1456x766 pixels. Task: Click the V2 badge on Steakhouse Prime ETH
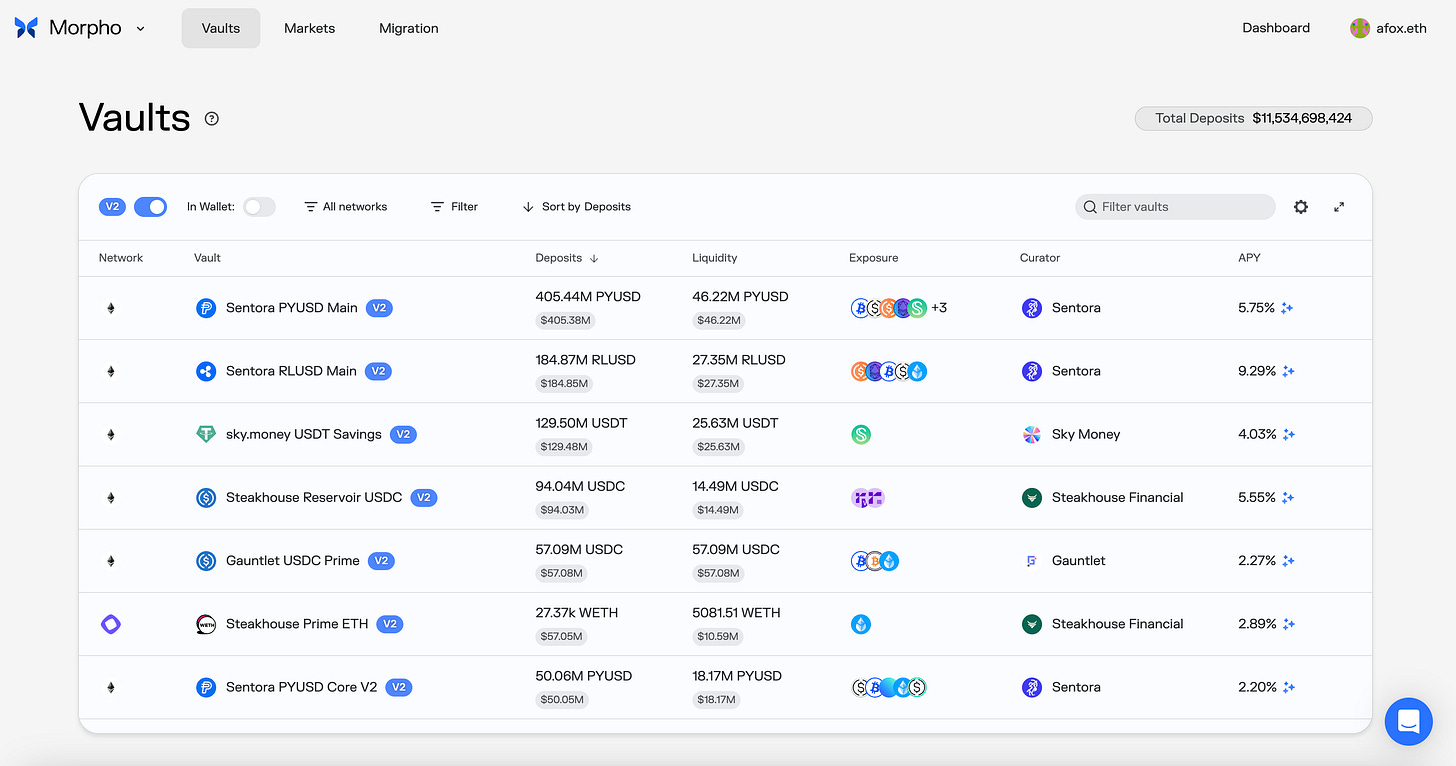coord(390,624)
